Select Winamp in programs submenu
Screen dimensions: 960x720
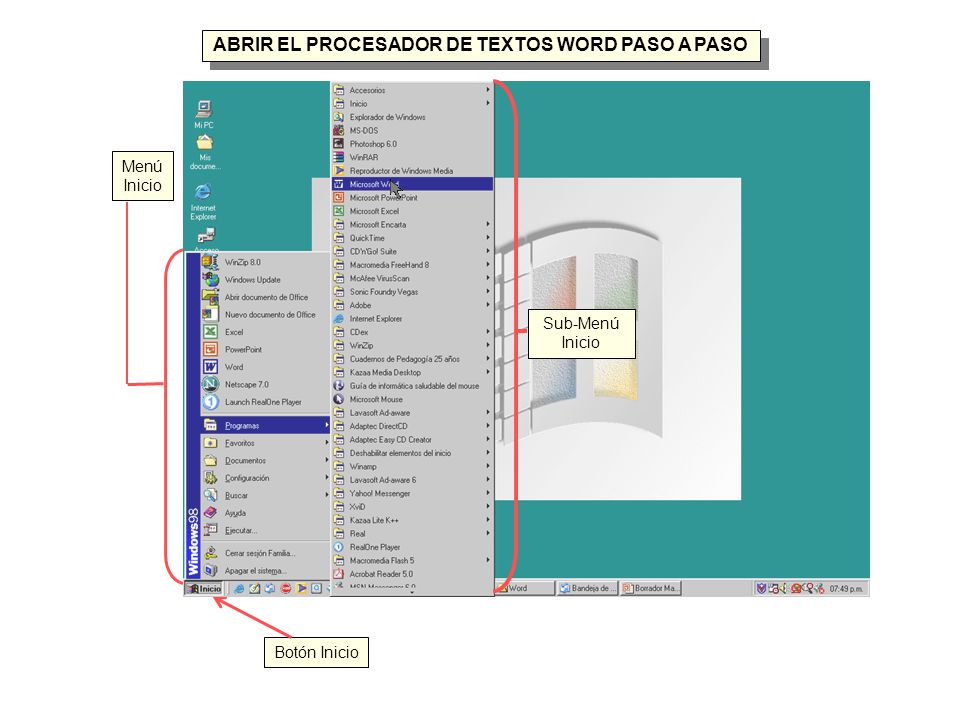click(413, 467)
